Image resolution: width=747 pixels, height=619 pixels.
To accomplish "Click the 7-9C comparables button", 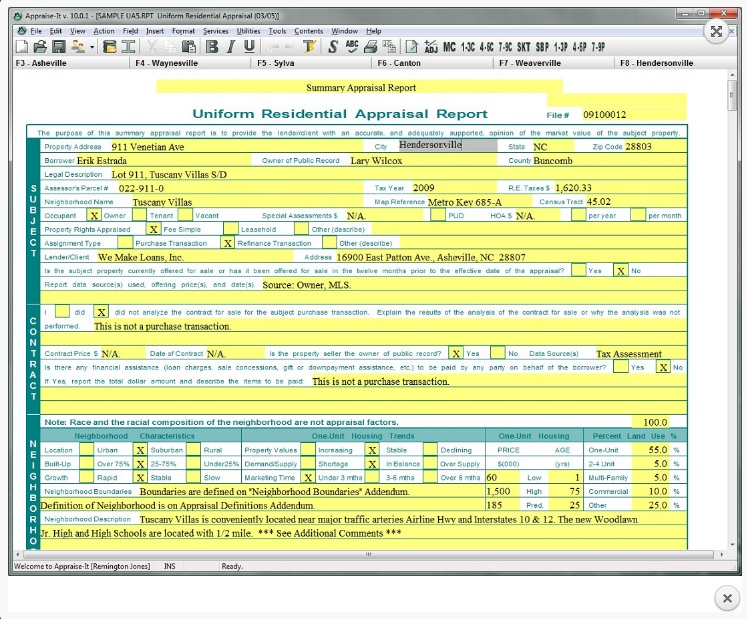I will point(505,47).
